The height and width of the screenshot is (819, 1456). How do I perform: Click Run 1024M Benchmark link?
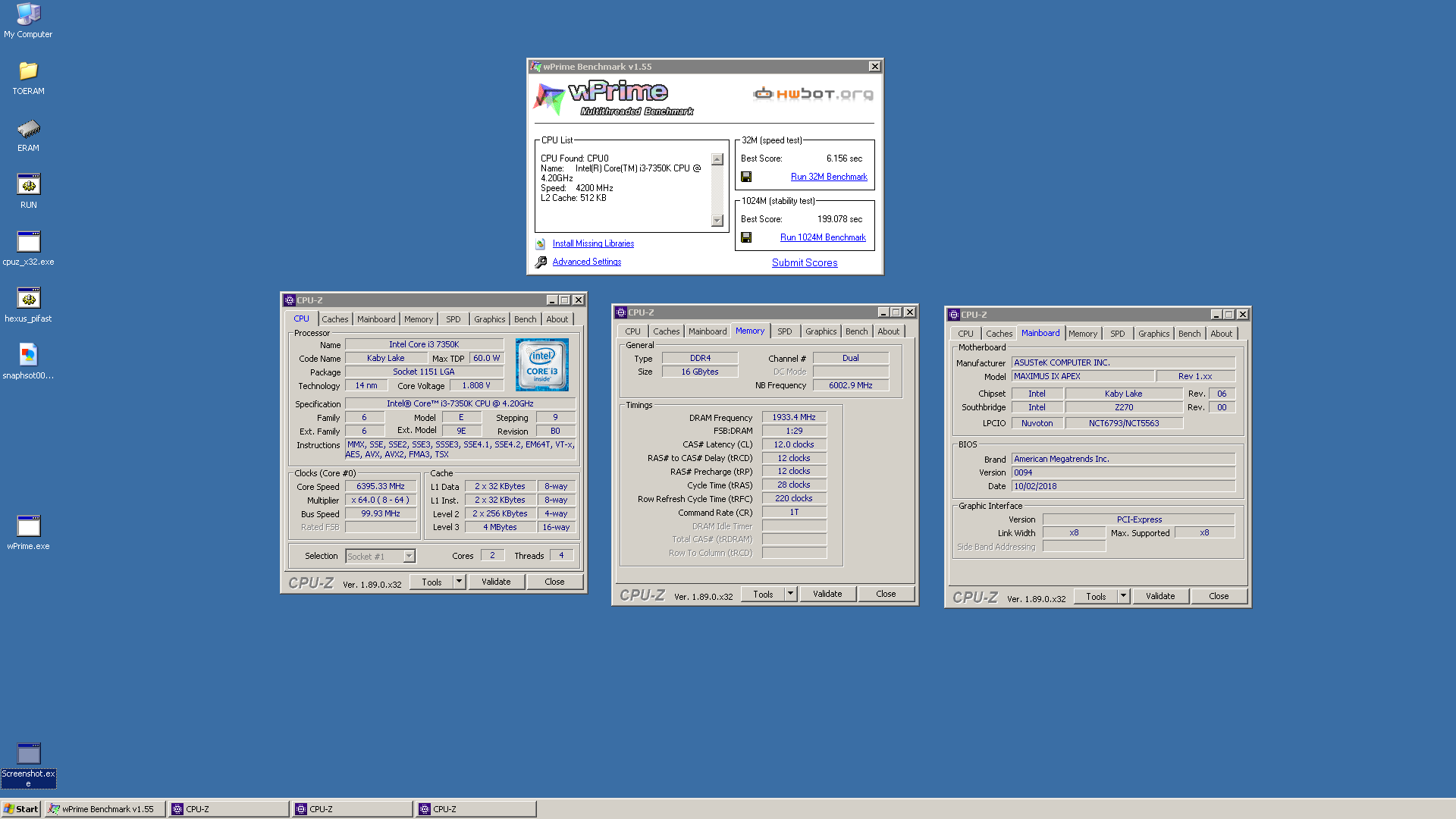pos(823,237)
